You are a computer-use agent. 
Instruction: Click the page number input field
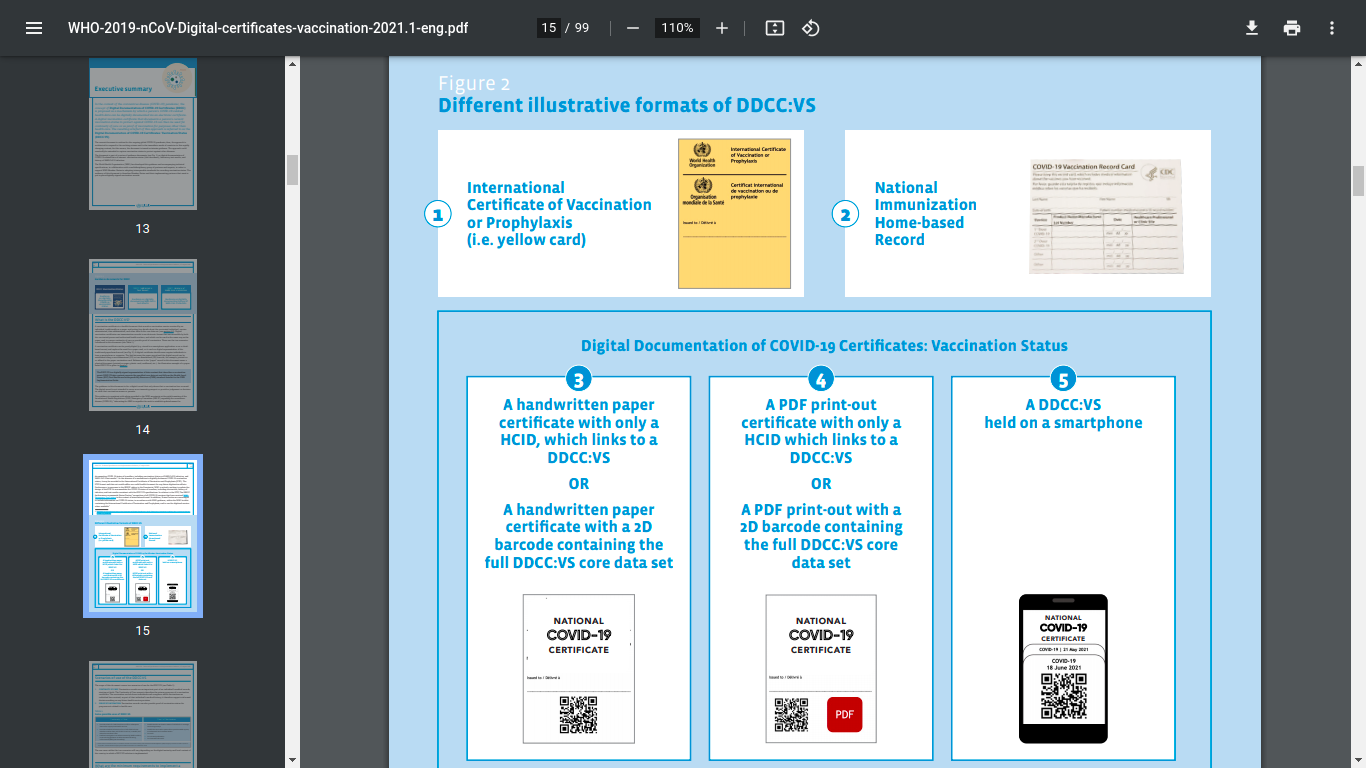click(548, 28)
